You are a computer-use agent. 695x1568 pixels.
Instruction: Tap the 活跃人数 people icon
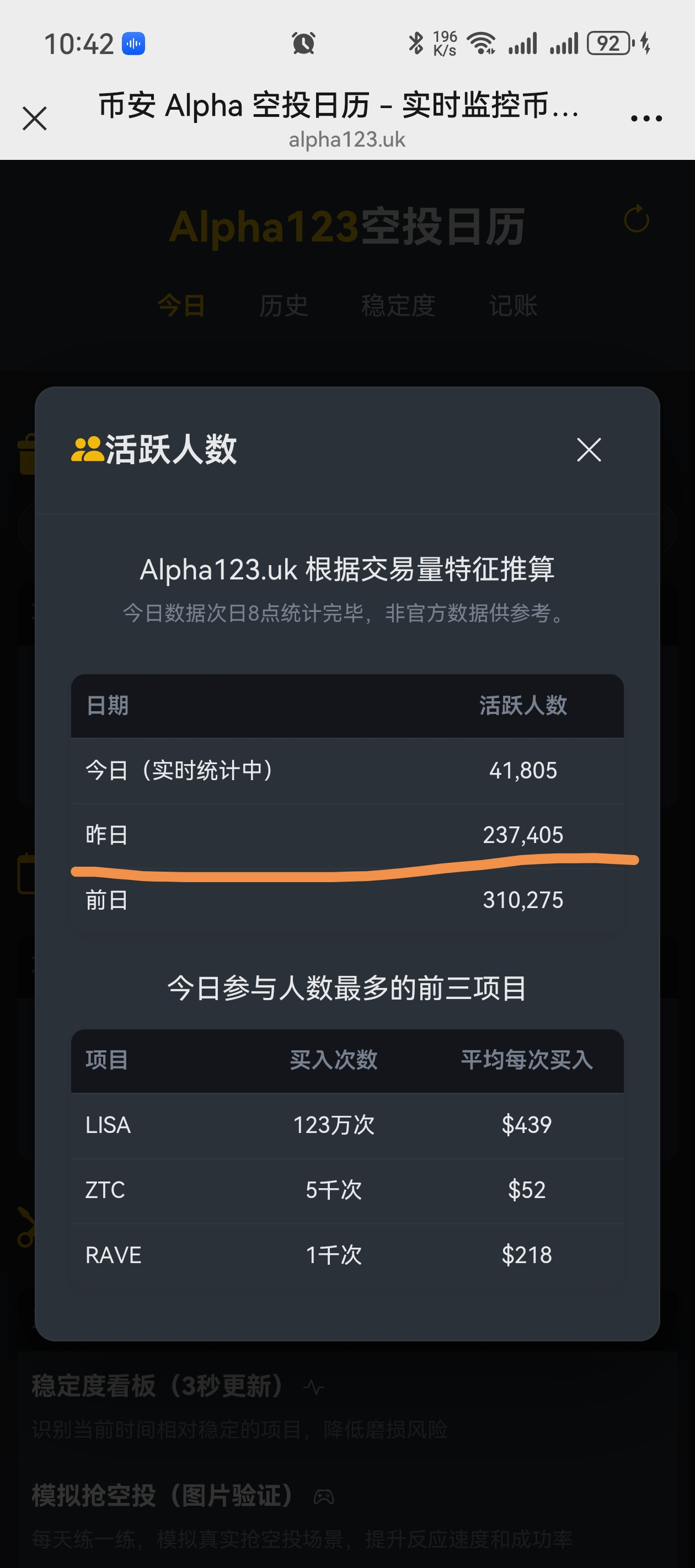[x=87, y=450]
